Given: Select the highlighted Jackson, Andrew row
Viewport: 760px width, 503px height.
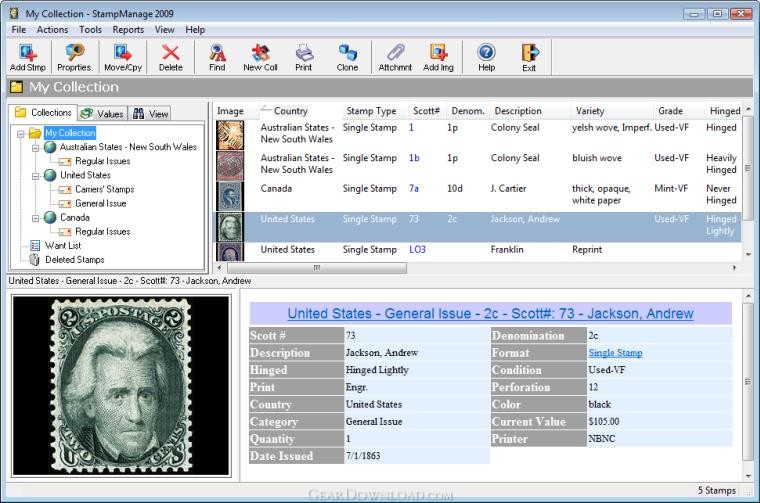Looking at the screenshot, I should pyautogui.click(x=478, y=227).
